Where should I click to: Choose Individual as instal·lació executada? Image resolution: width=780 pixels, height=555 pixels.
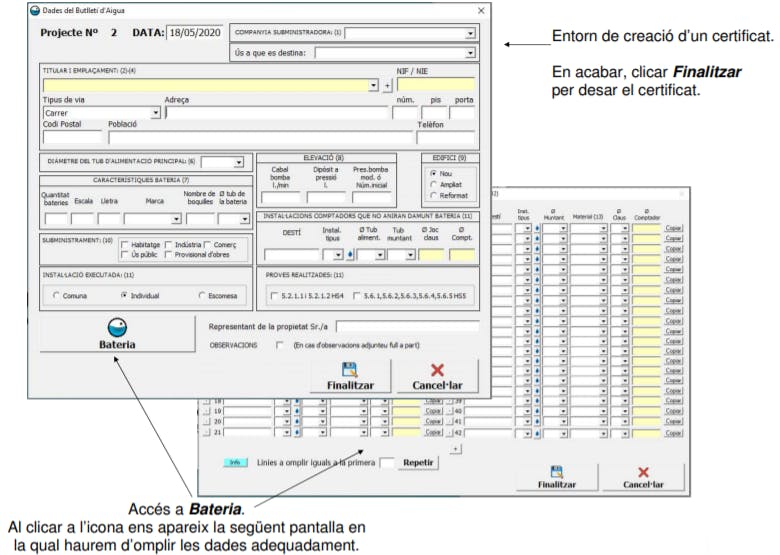pos(124,295)
